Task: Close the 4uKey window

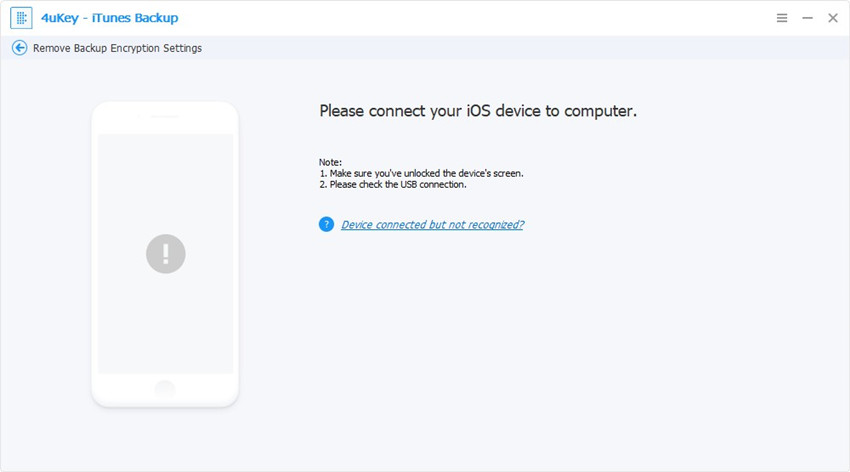Action: [833, 18]
